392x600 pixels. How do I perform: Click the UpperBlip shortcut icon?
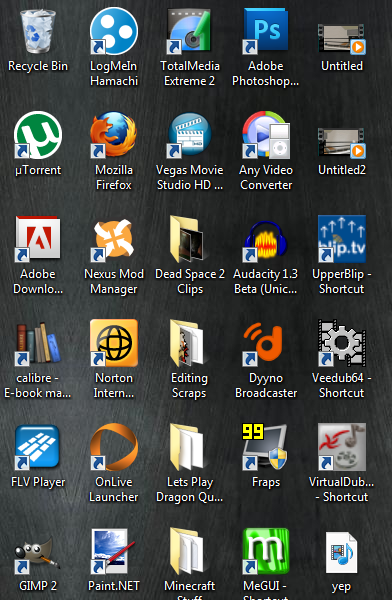(342, 239)
